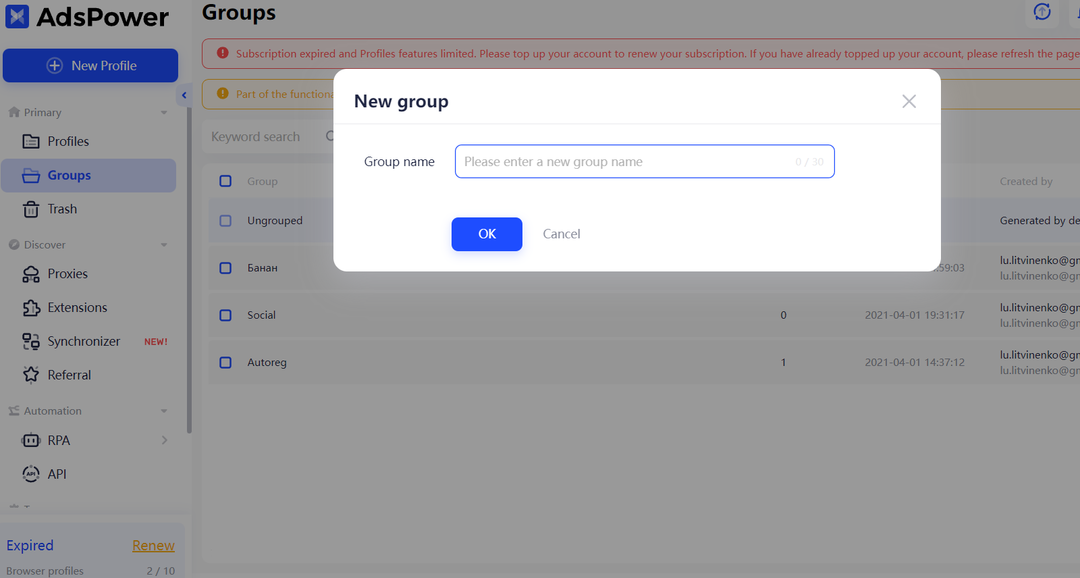
Task: Toggle the Social row checkbox
Action: [x=225, y=315]
